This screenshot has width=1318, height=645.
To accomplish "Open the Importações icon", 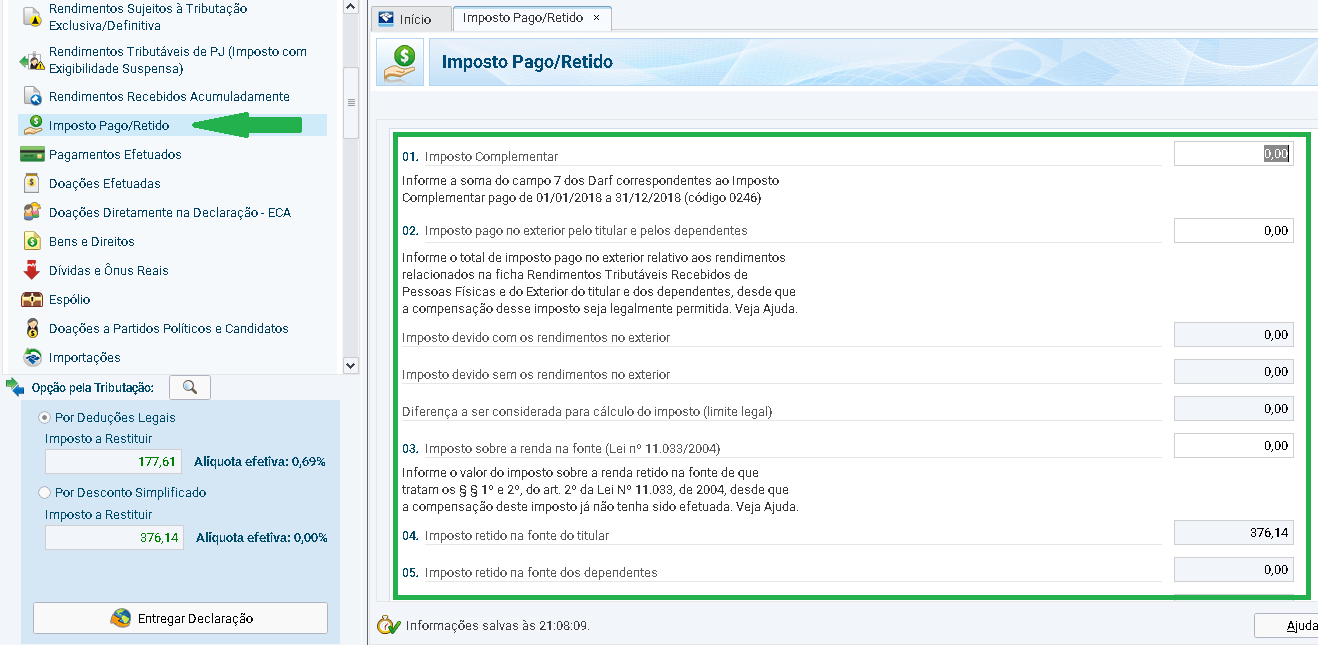I will tap(32, 358).
